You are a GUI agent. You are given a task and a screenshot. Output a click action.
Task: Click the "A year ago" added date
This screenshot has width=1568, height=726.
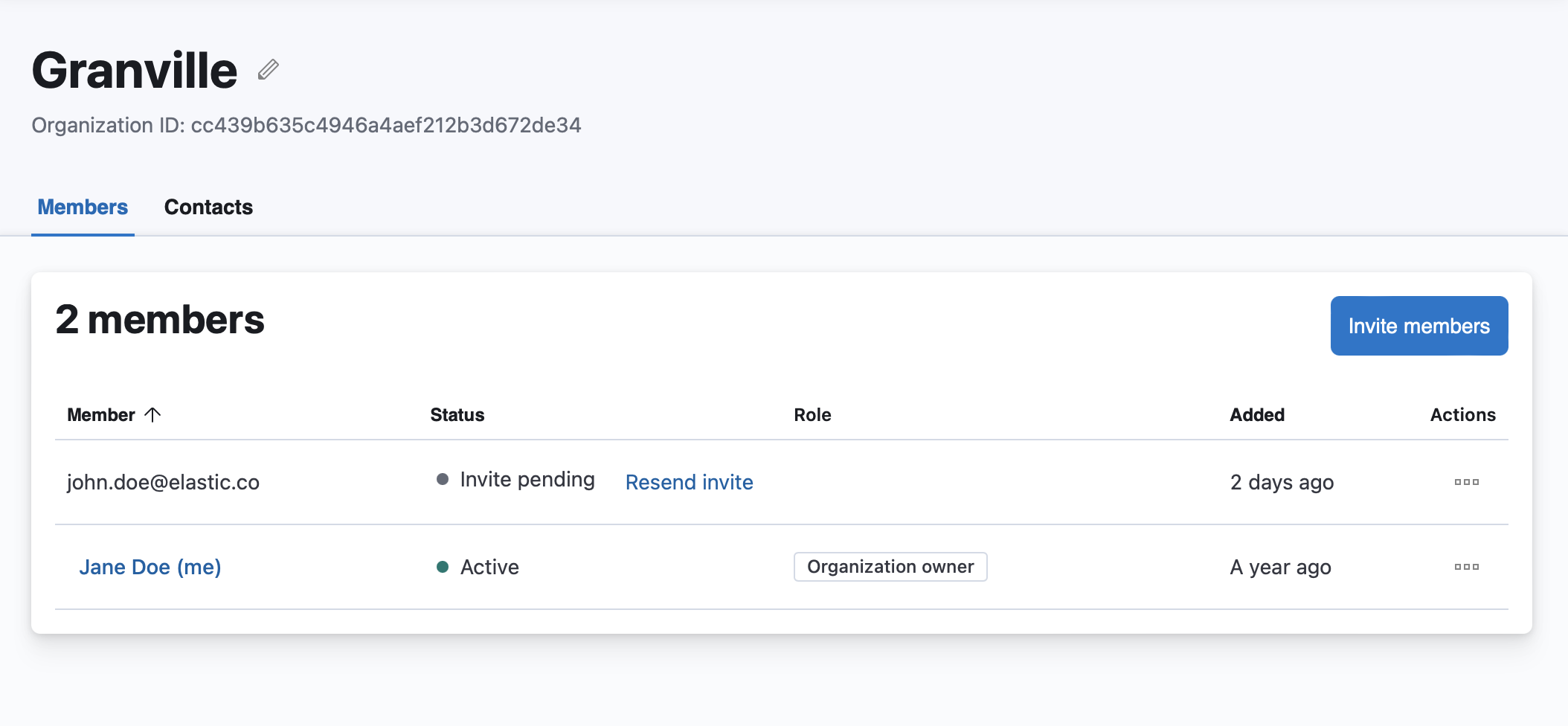[x=1280, y=567]
